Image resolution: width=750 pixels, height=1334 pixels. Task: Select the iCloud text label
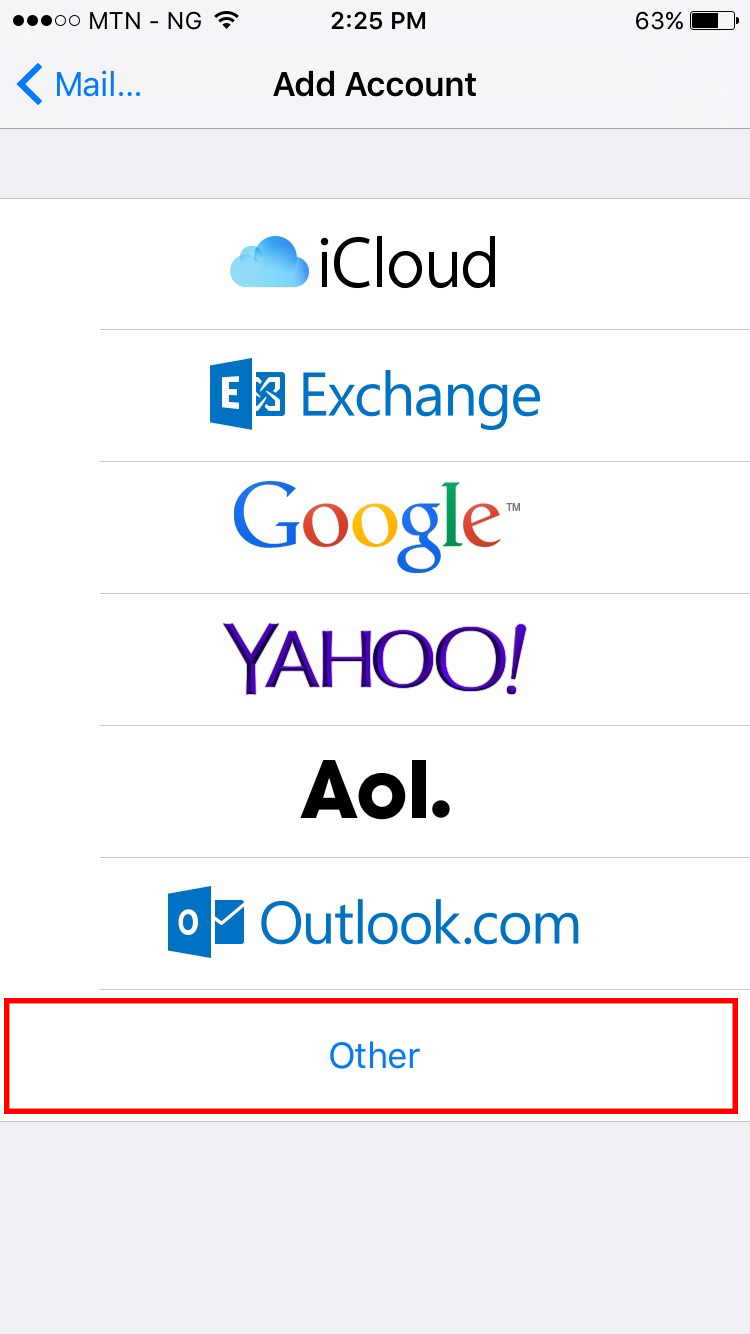[408, 264]
